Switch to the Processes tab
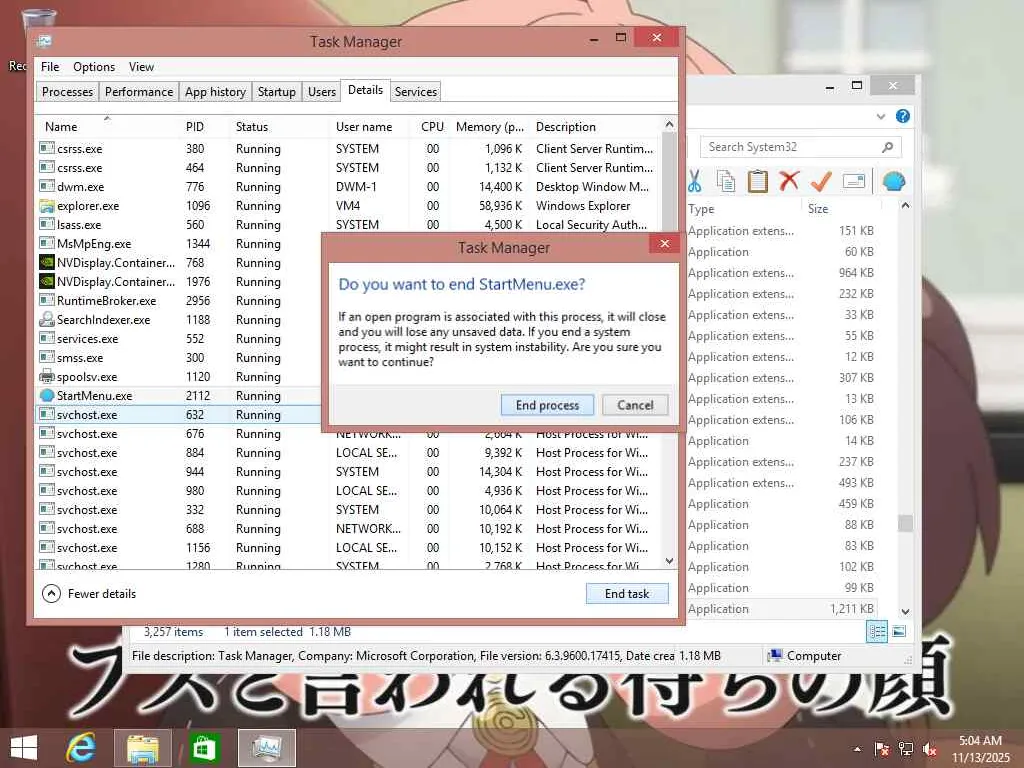The height and width of the screenshot is (768, 1024). tap(67, 91)
